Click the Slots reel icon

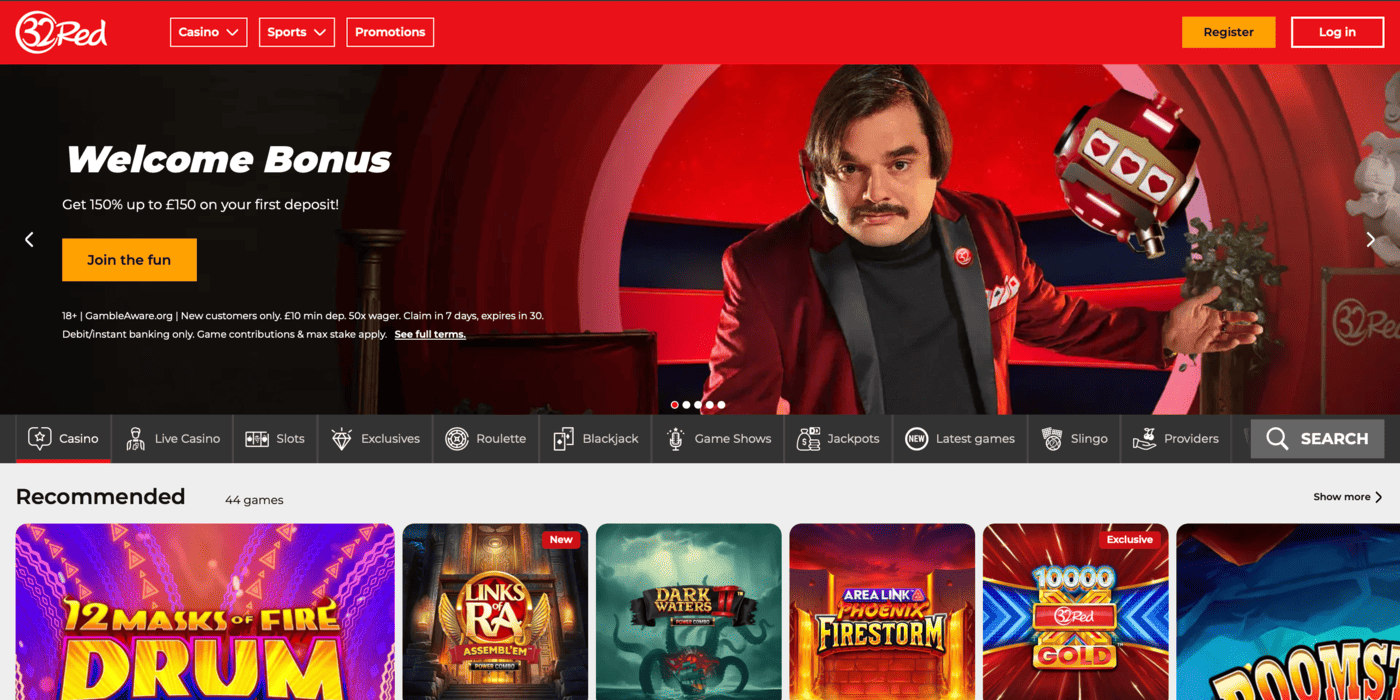tap(257, 439)
